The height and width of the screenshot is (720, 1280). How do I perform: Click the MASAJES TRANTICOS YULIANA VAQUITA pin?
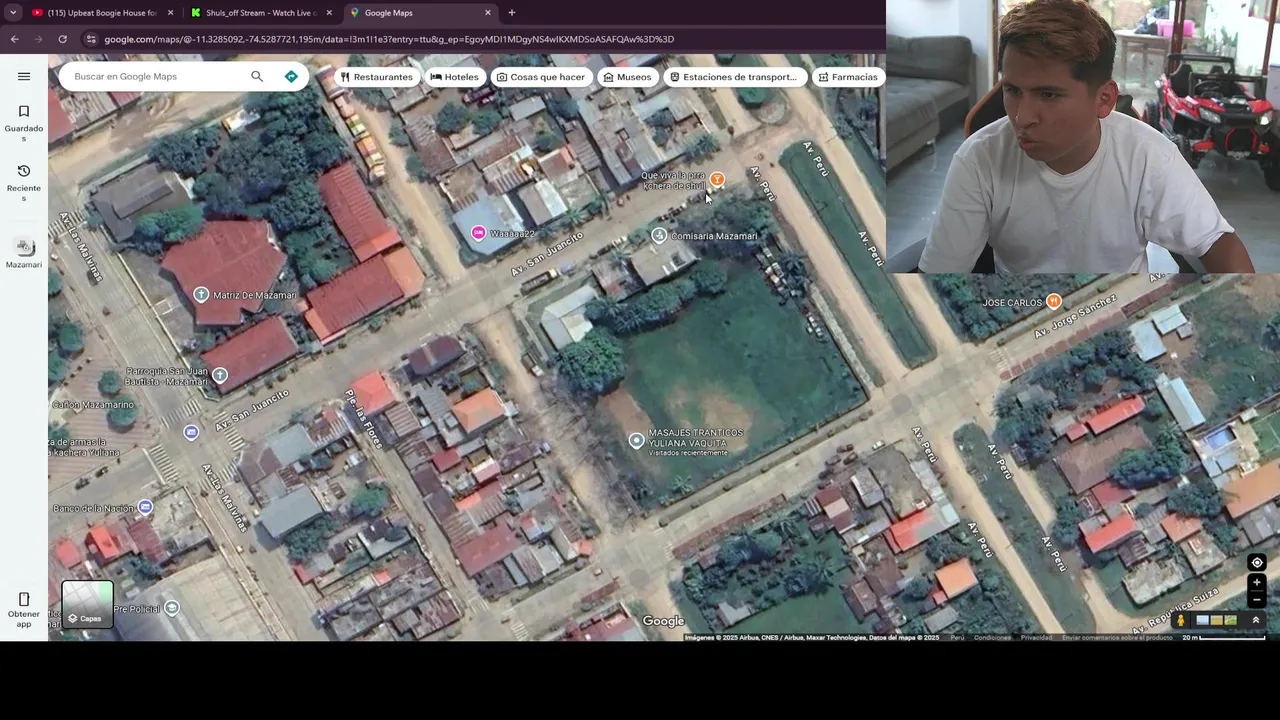636,441
